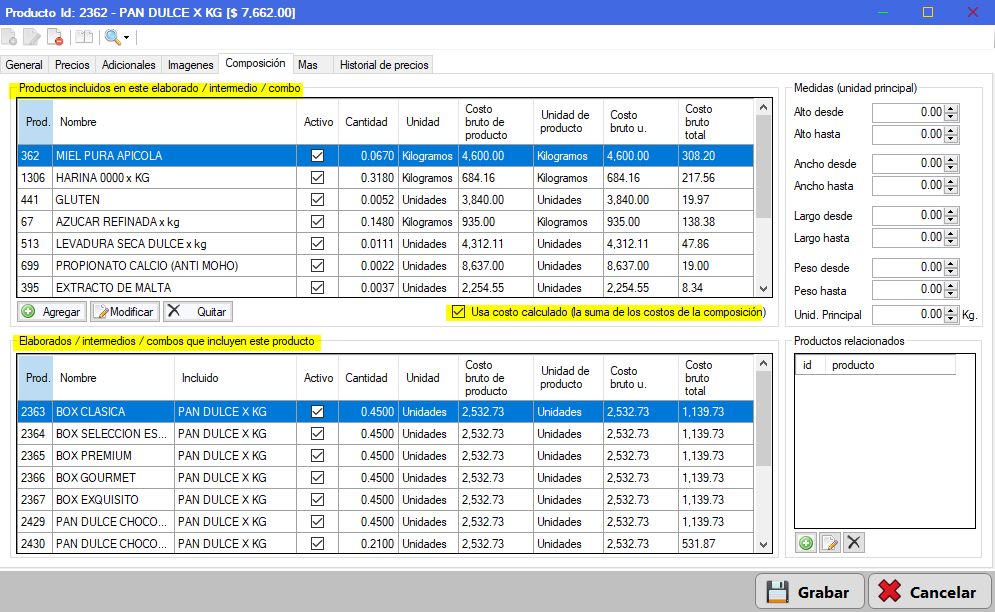Increase the Alto desde value with its up arrow
The image size is (995, 612).
coord(951,109)
